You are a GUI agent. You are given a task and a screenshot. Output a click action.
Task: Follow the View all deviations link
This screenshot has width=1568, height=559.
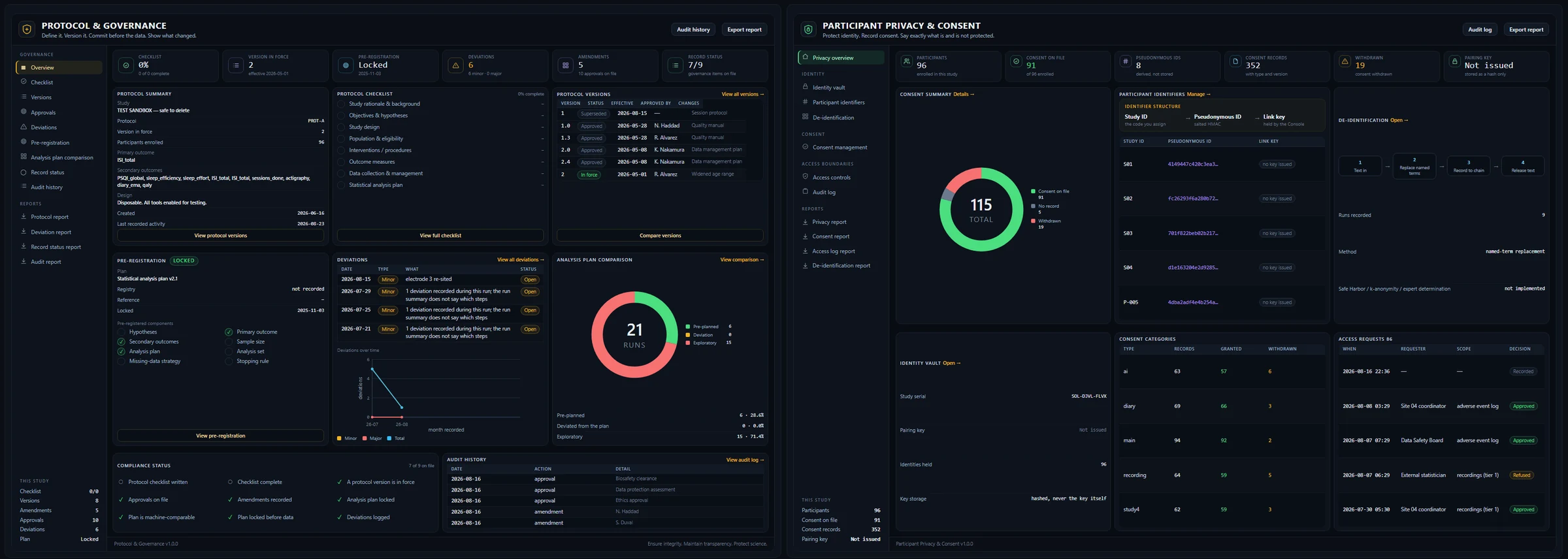click(520, 260)
